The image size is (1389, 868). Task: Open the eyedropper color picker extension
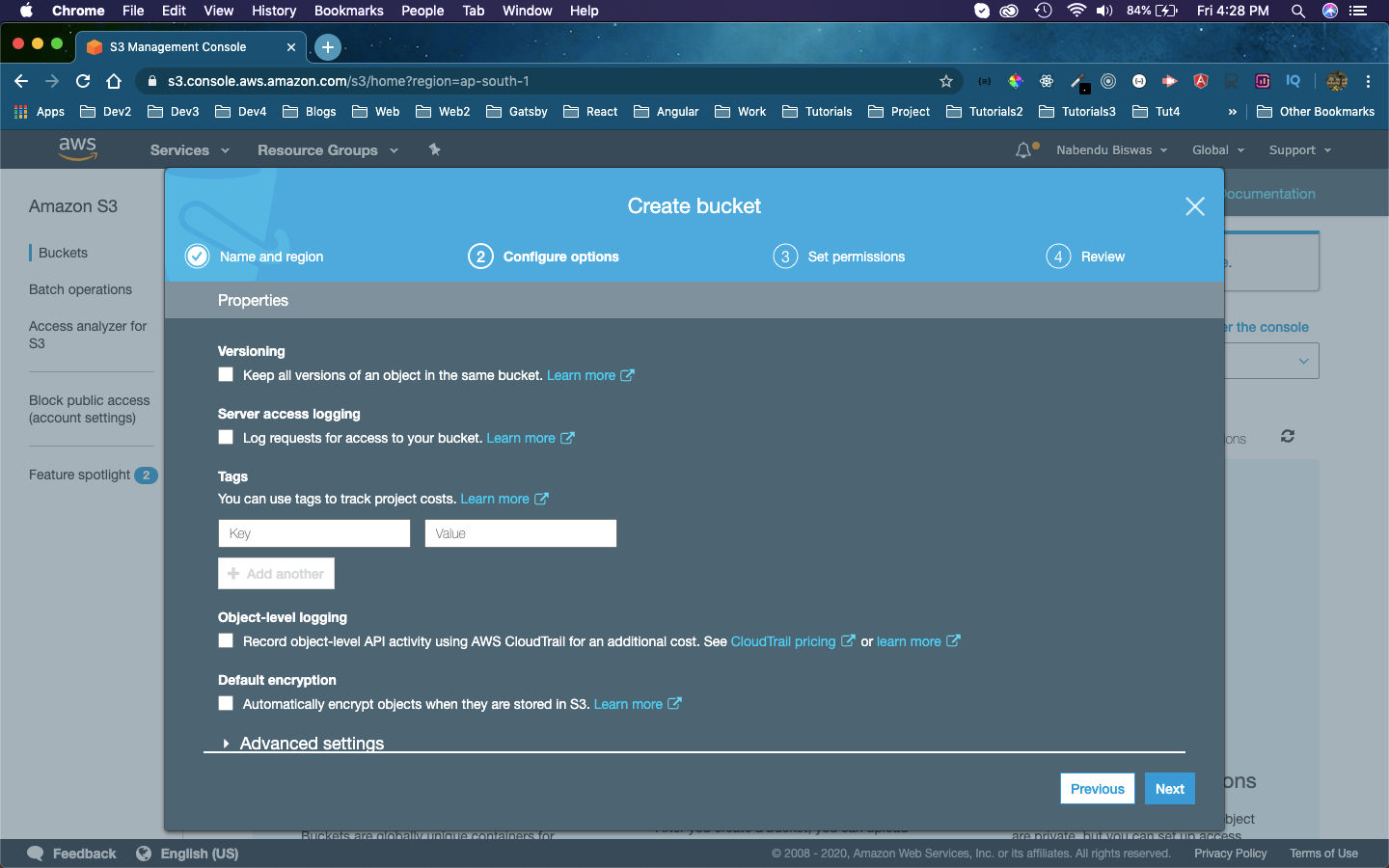1078,82
